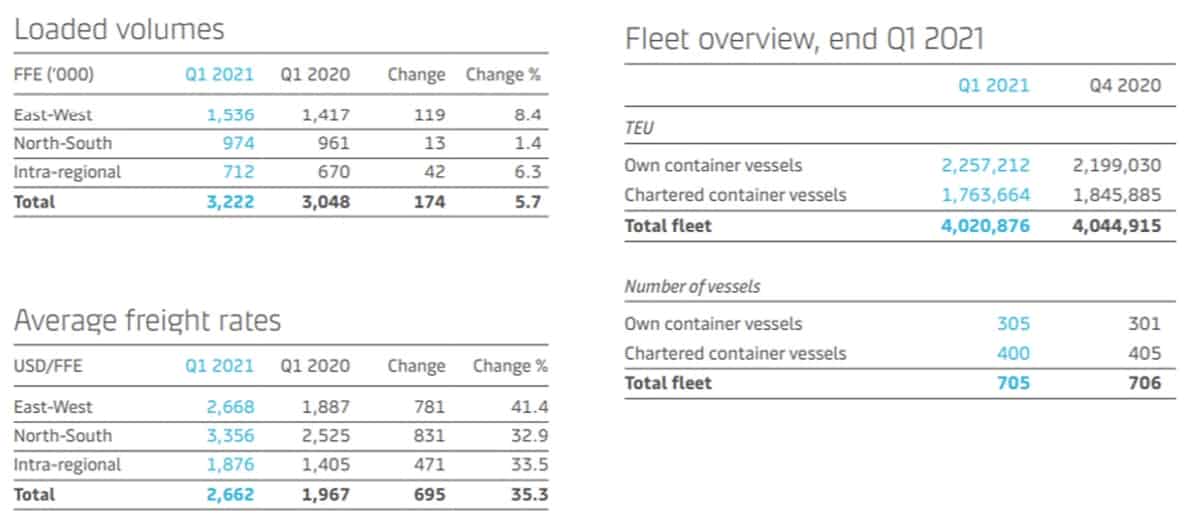Viewport: 1200px width, 514px height.
Task: Click chartered container vessels TEU 1,763,664
Action: tap(985, 195)
